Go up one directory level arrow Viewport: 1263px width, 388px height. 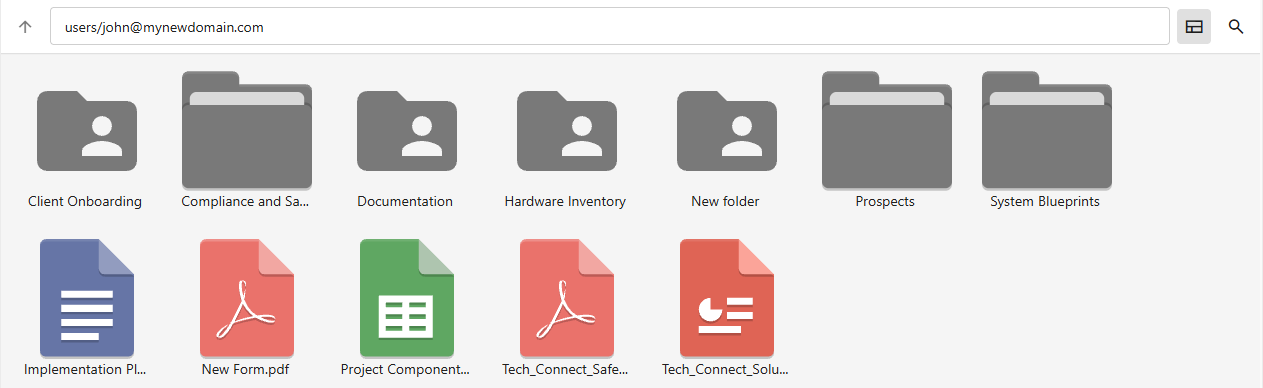25,27
